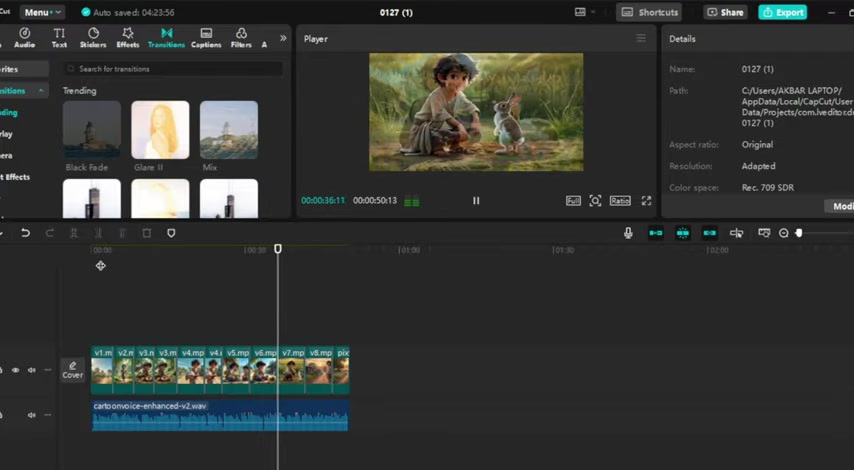Expand more tabs with double chevron
Image resolution: width=854 pixels, height=470 pixels.
(283, 38)
